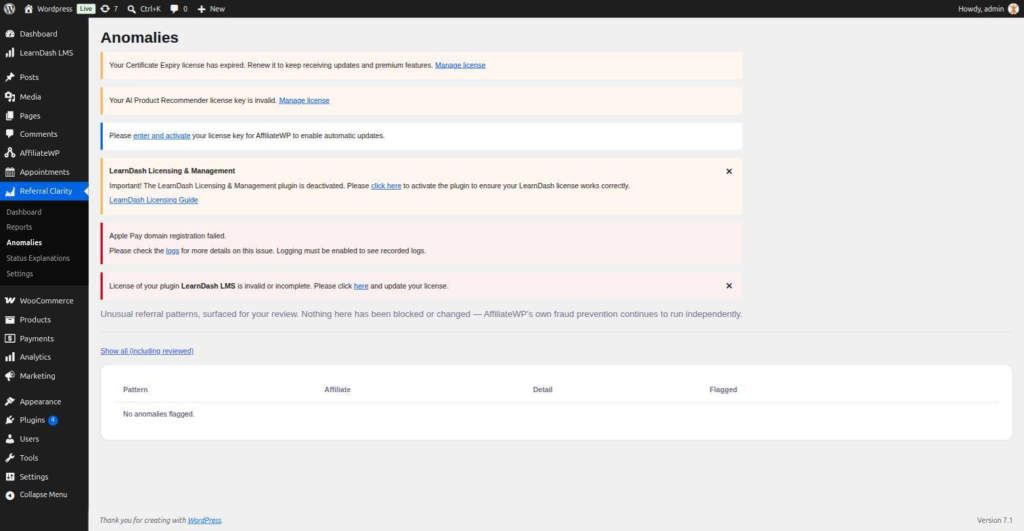The width and height of the screenshot is (1024, 531).
Task: Open the WordPress footer link
Action: pos(204,521)
